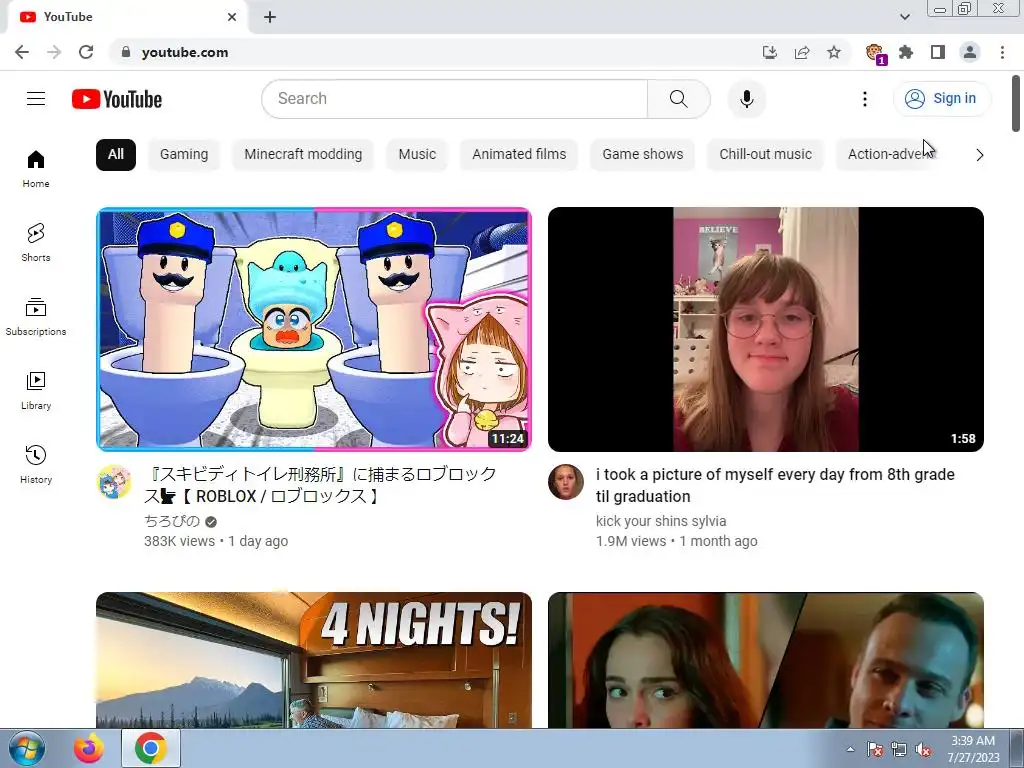The width and height of the screenshot is (1024, 768).
Task: Open Shorts in sidebar
Action: [36, 243]
